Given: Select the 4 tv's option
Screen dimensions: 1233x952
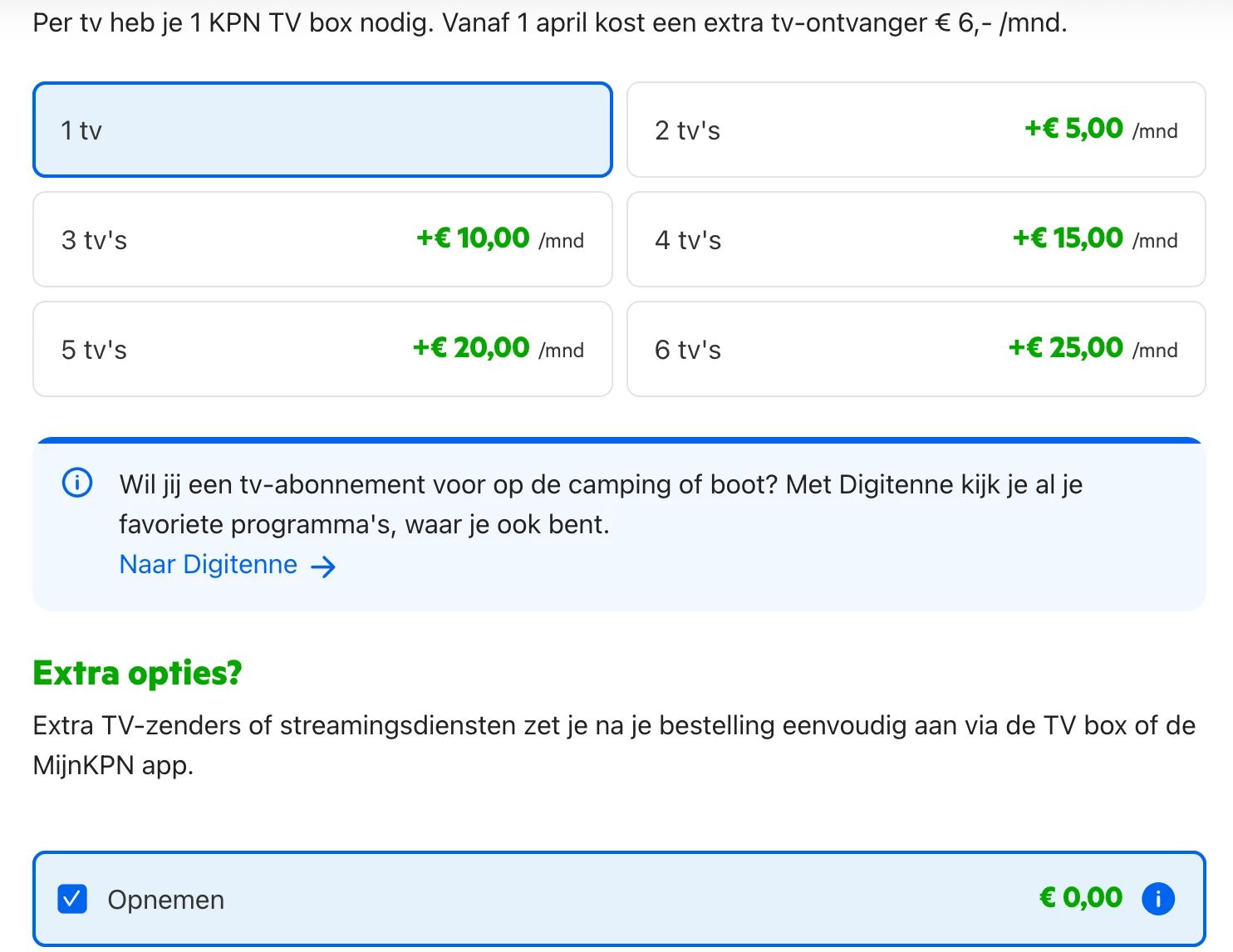Looking at the screenshot, I should [916, 239].
